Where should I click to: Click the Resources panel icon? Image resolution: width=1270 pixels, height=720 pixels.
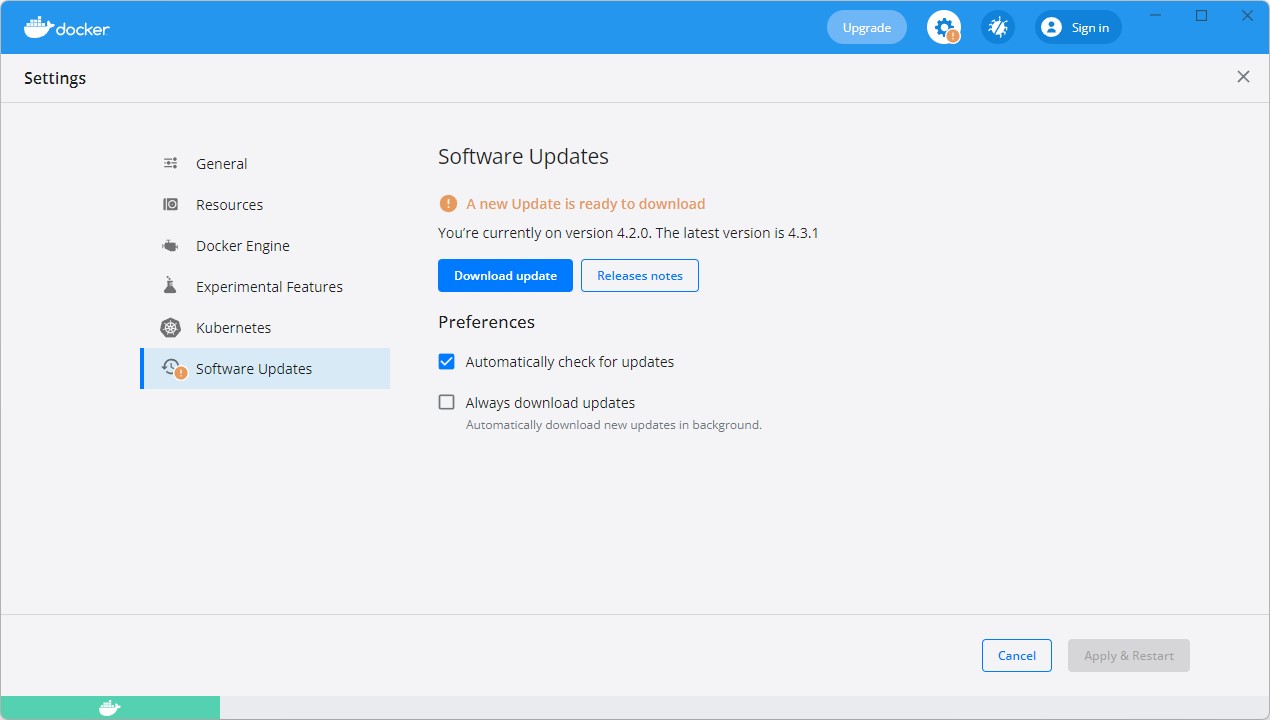click(170, 204)
